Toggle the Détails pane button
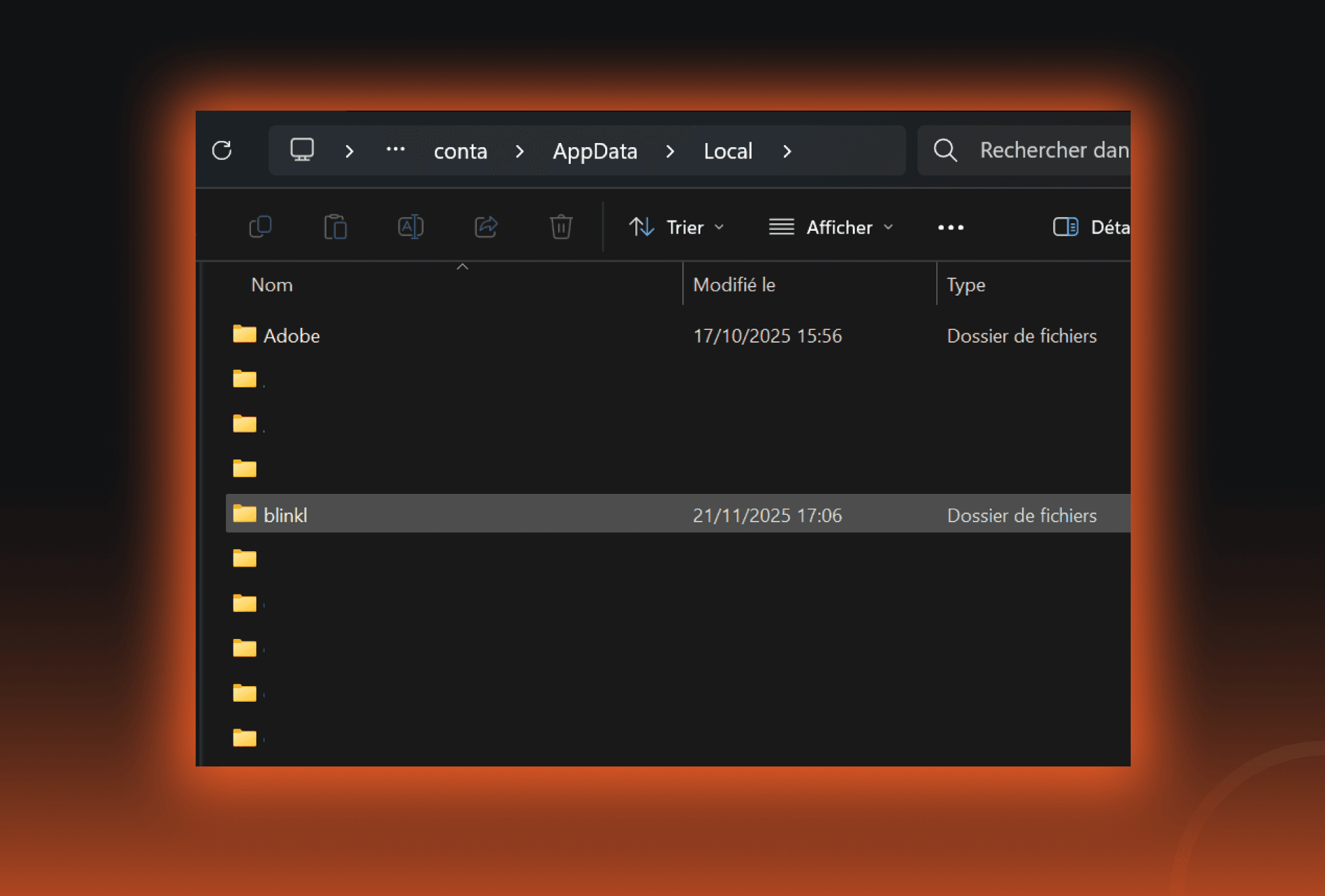This screenshot has width=1325, height=896. tap(1090, 227)
